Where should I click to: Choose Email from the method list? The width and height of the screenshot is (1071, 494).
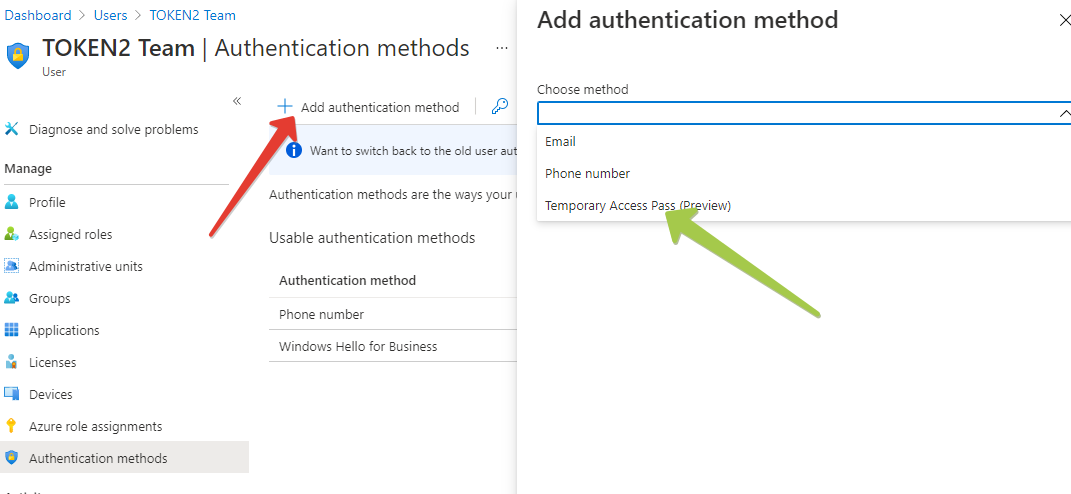click(x=804, y=141)
